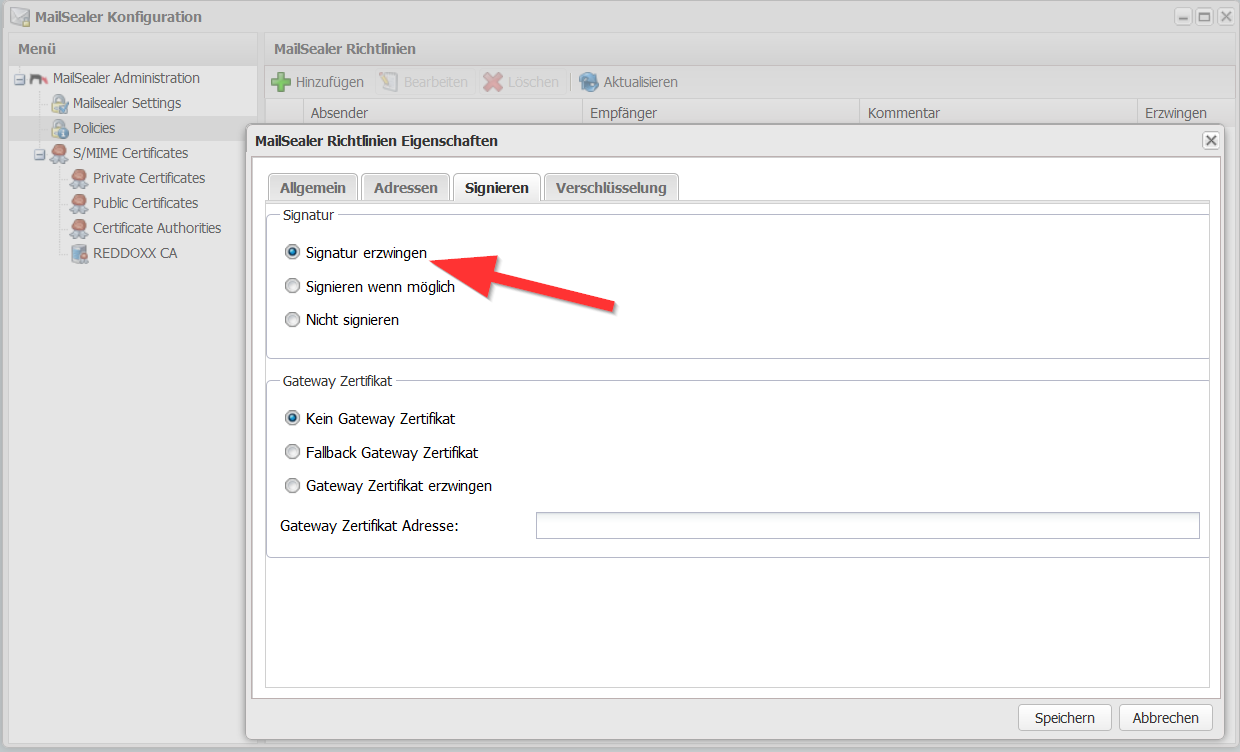This screenshot has width=1240, height=752.
Task: Choose the 'Nicht signieren' radio button
Action: (x=292, y=320)
